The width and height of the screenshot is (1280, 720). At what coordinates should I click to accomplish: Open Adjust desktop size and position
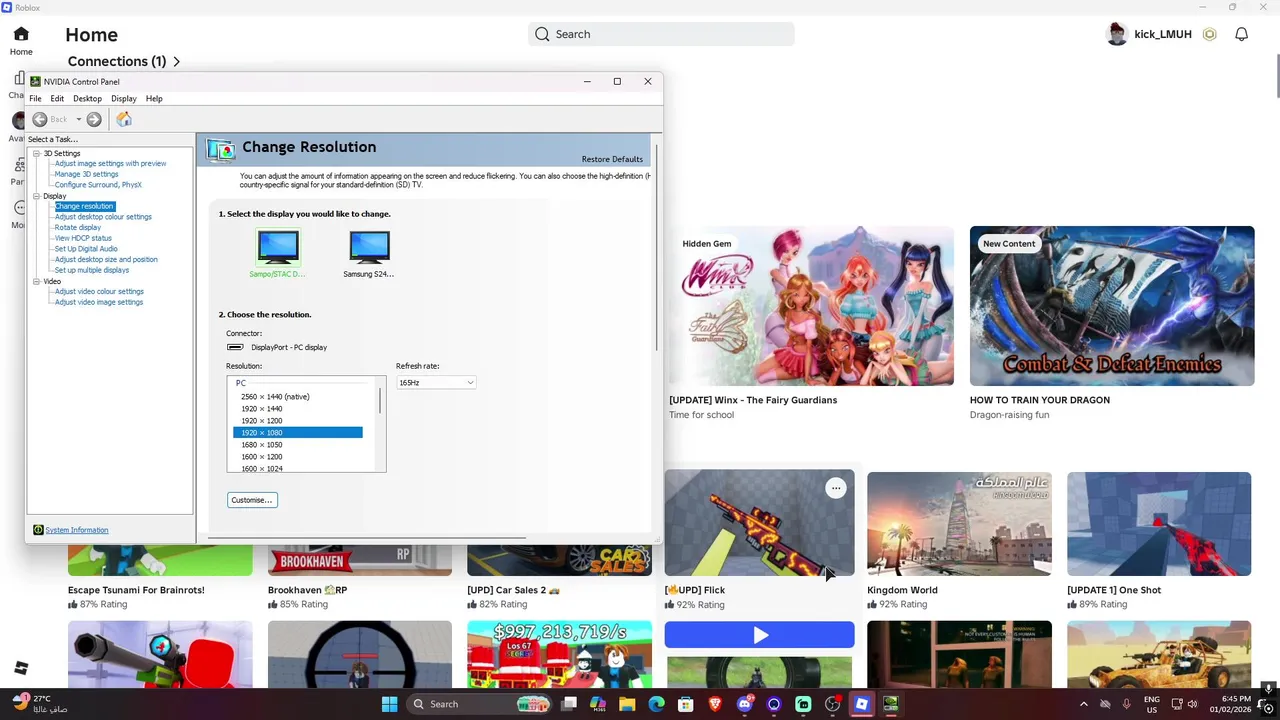point(106,260)
